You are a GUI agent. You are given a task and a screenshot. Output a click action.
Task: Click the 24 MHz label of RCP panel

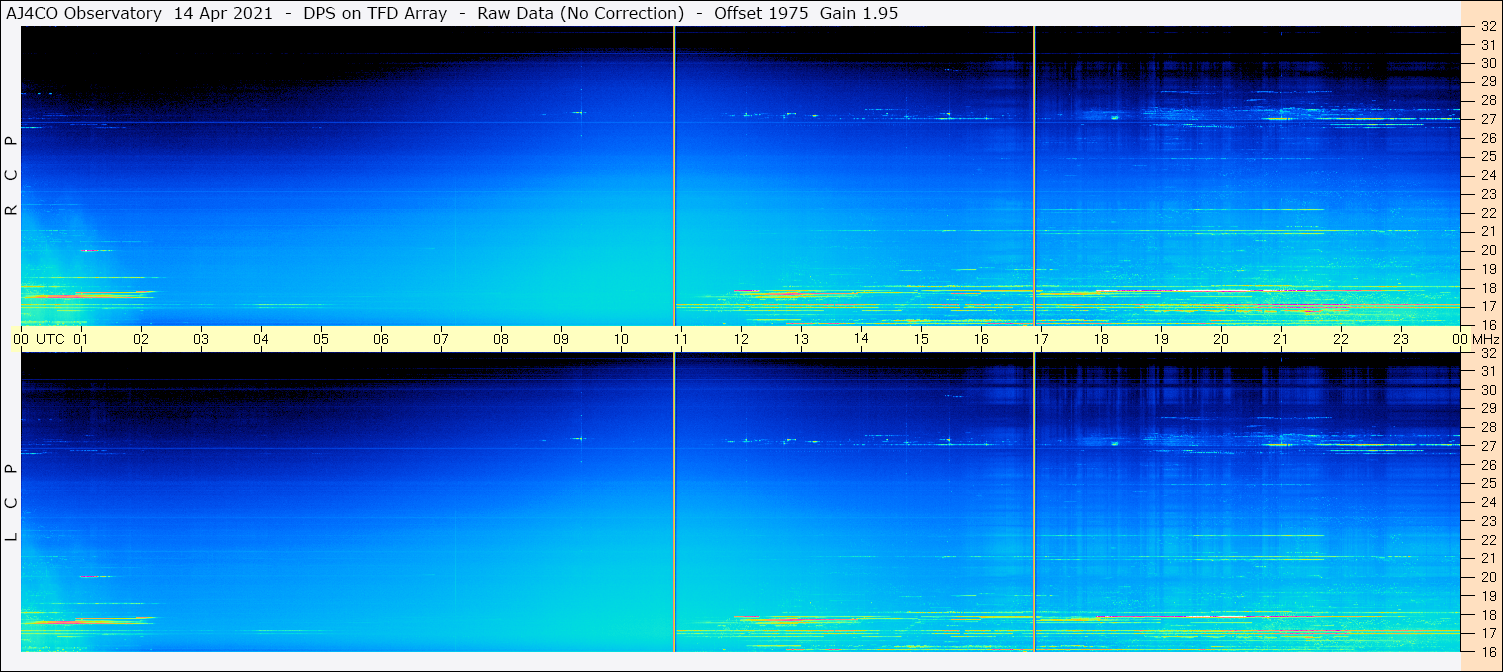tap(1487, 175)
